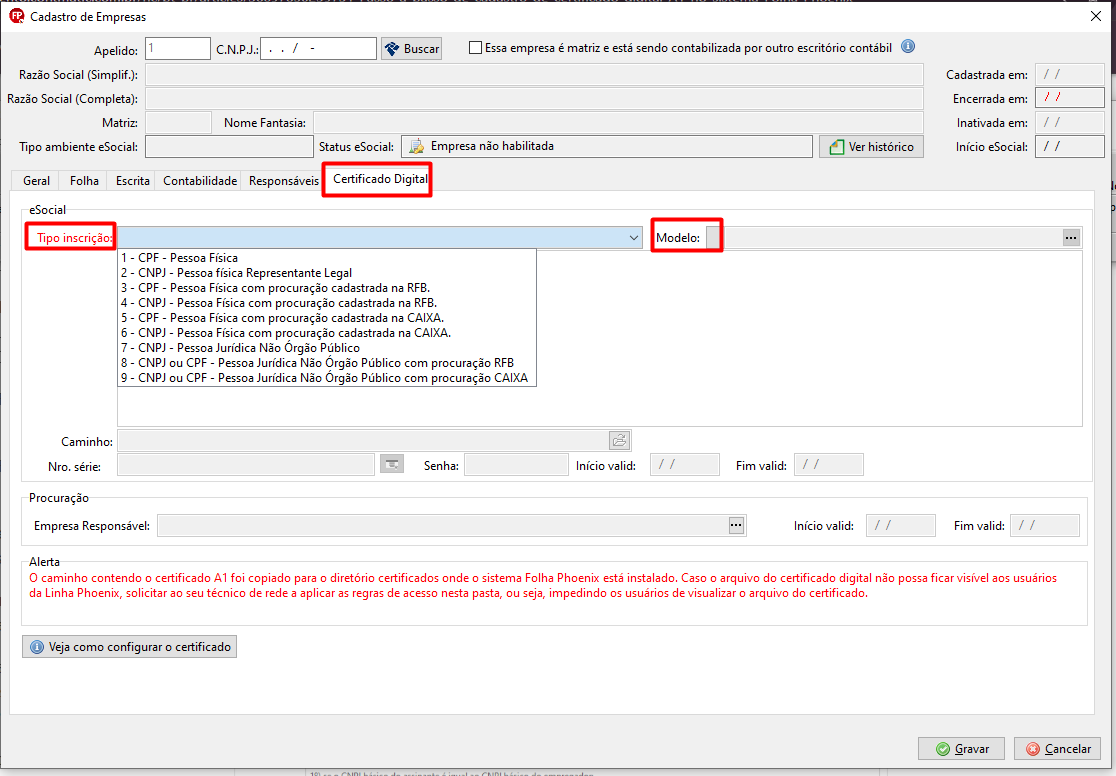The width and height of the screenshot is (1116, 776).
Task: Click the Inativada em date field
Action: click(1070, 122)
